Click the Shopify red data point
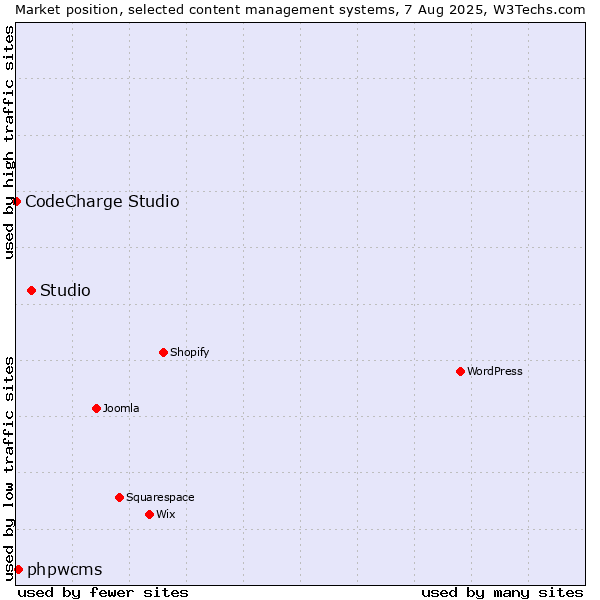This screenshot has width=600, height=600. click(x=163, y=352)
